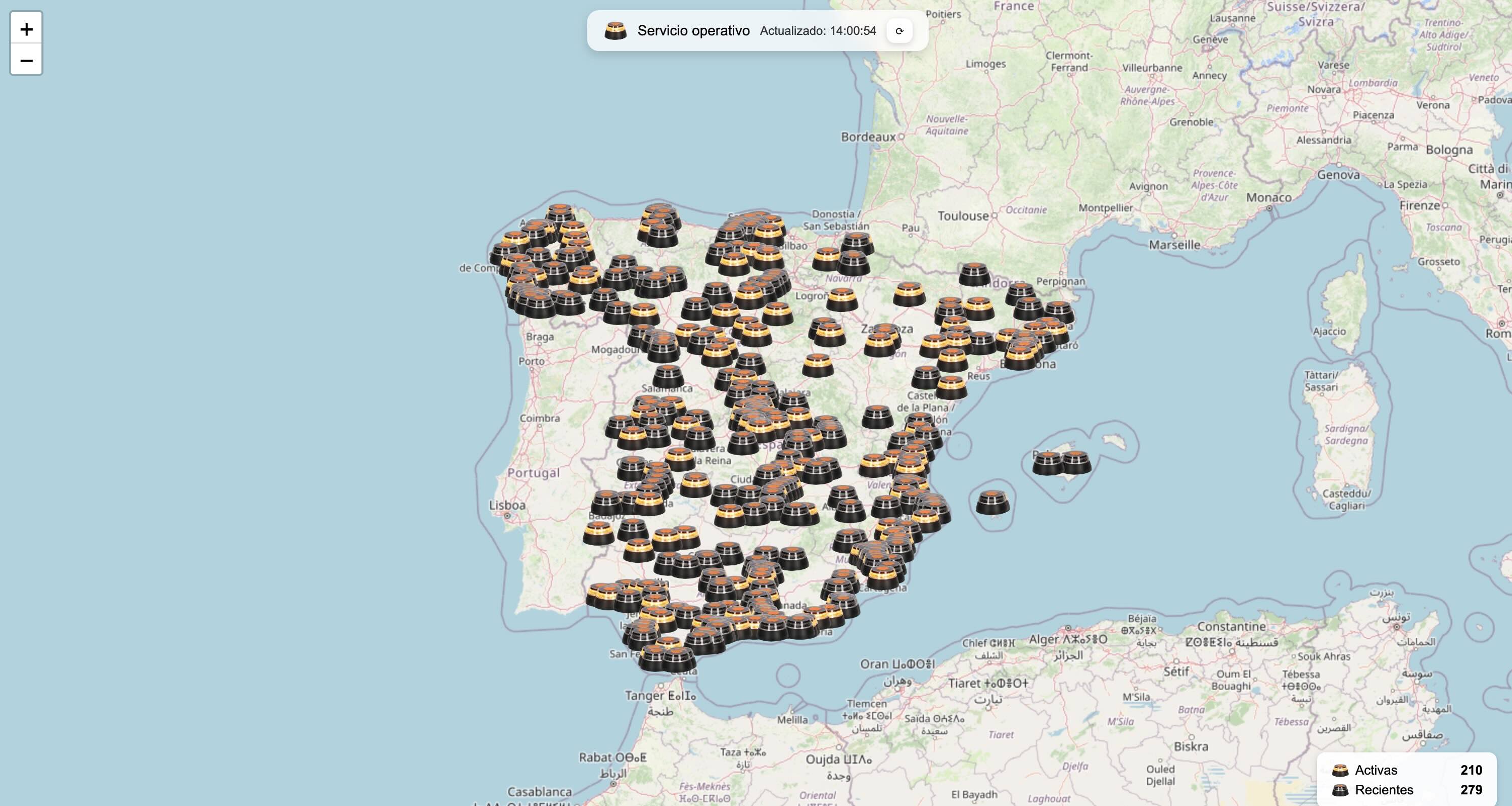Select the black beacon marker next to Andorra
1512x806 pixels.
click(x=974, y=275)
